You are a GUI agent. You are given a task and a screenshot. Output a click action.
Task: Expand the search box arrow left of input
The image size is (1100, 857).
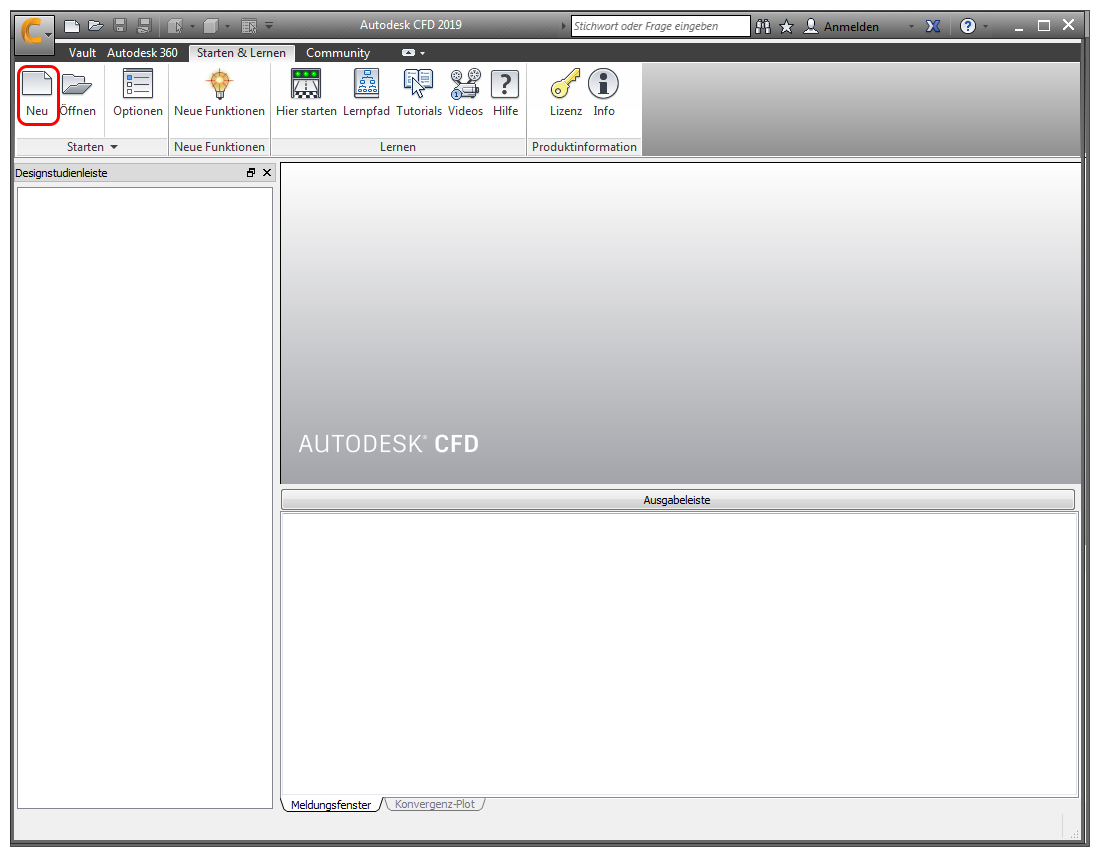coord(563,27)
